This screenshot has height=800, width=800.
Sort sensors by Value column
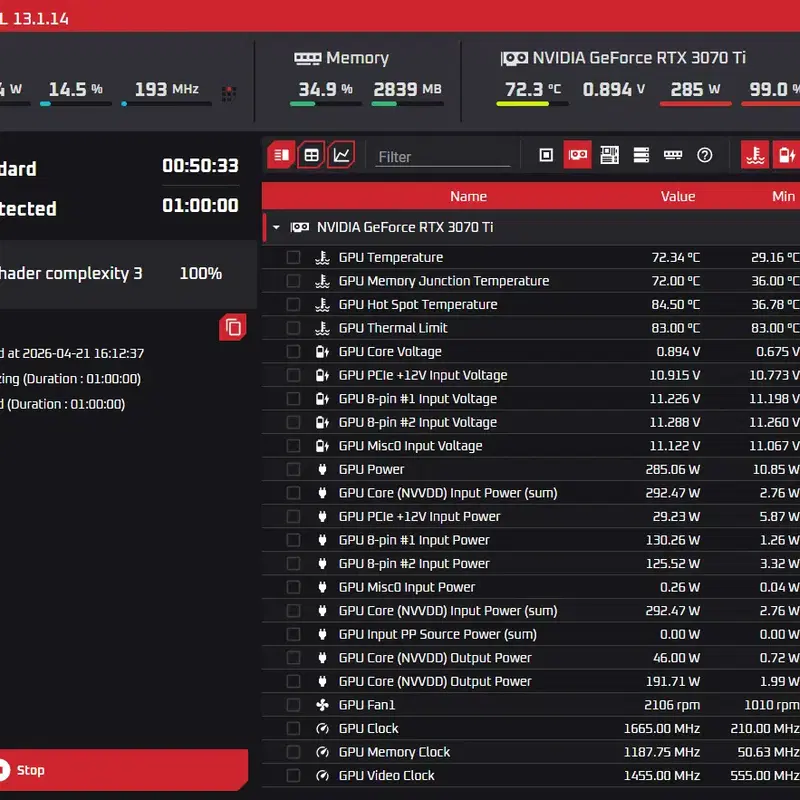click(678, 196)
